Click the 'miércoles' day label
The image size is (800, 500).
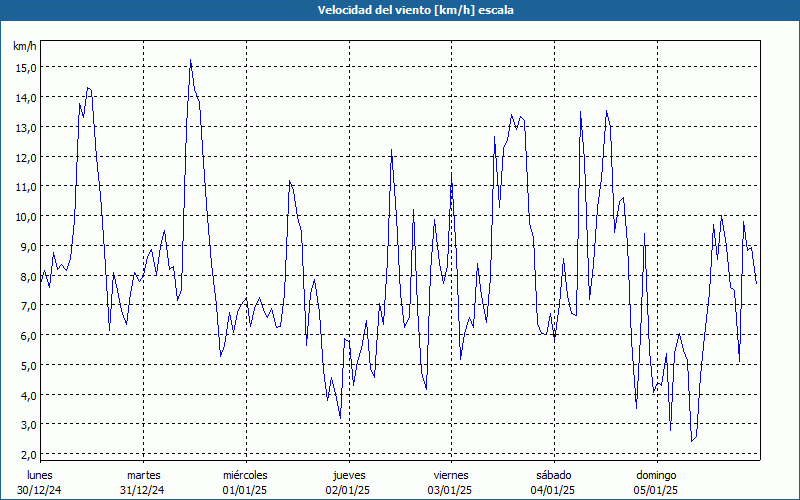[x=245, y=475]
